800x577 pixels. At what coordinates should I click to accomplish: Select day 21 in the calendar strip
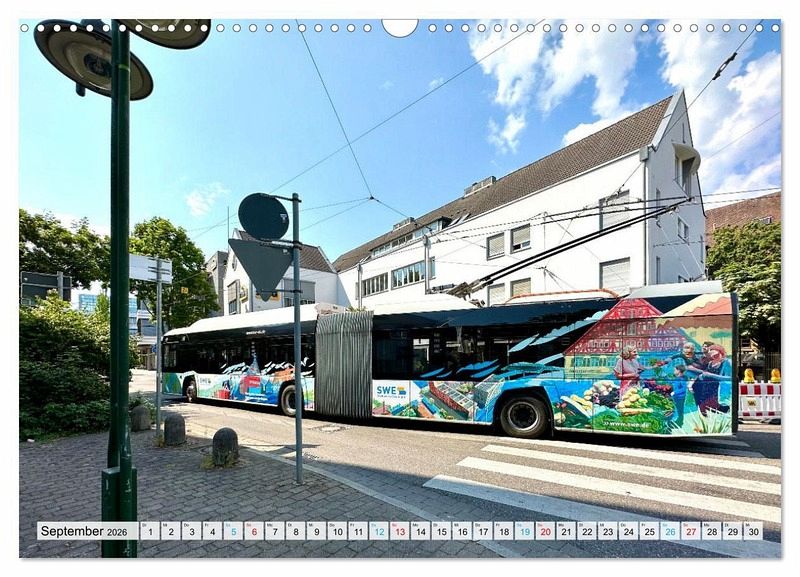[x=566, y=531]
